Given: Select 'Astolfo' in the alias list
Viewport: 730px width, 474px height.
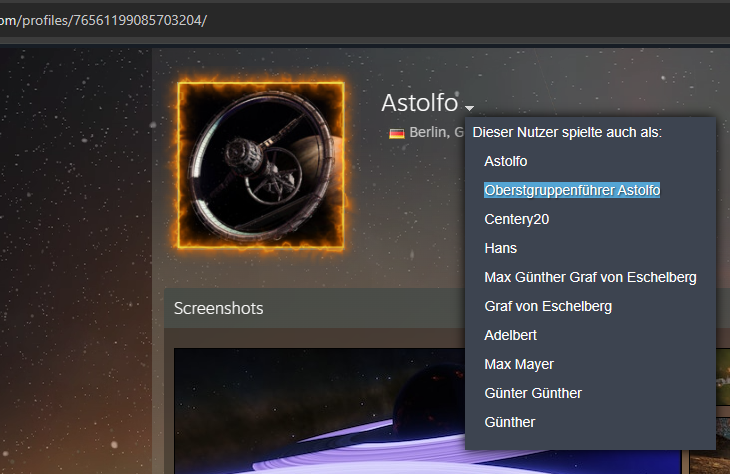Looking at the screenshot, I should 505,161.
